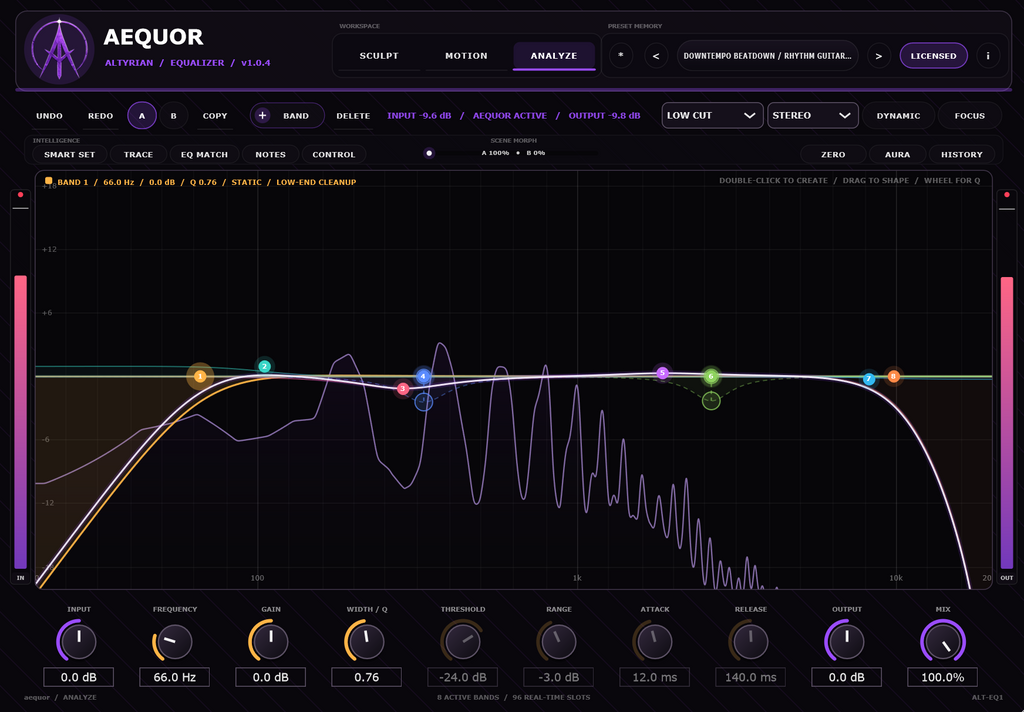Click the 0.76 width/Q value field
Viewport: 1024px width, 712px height.
point(367,677)
